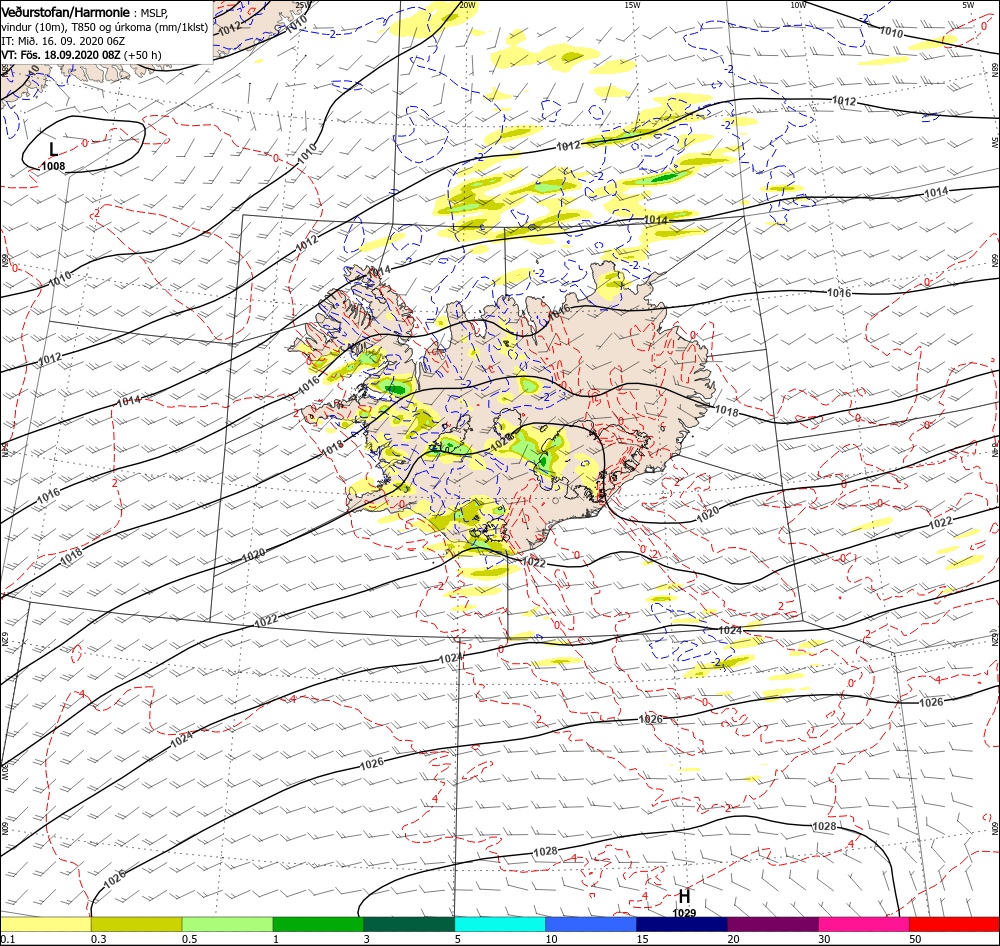This screenshot has height=946, width=1000.
Task: Click the '10W' longitude label
Action: 798,5
